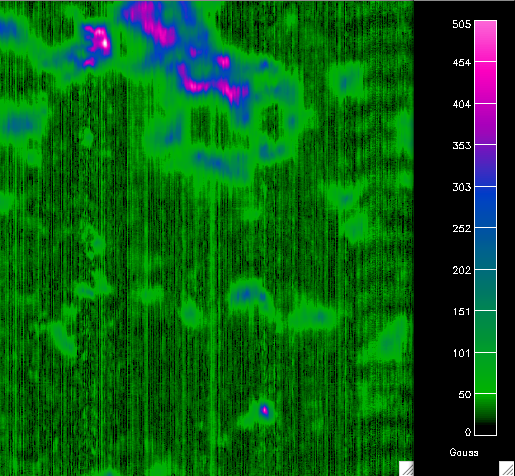Select the 151–202 teal colorbar segment

pos(485,290)
